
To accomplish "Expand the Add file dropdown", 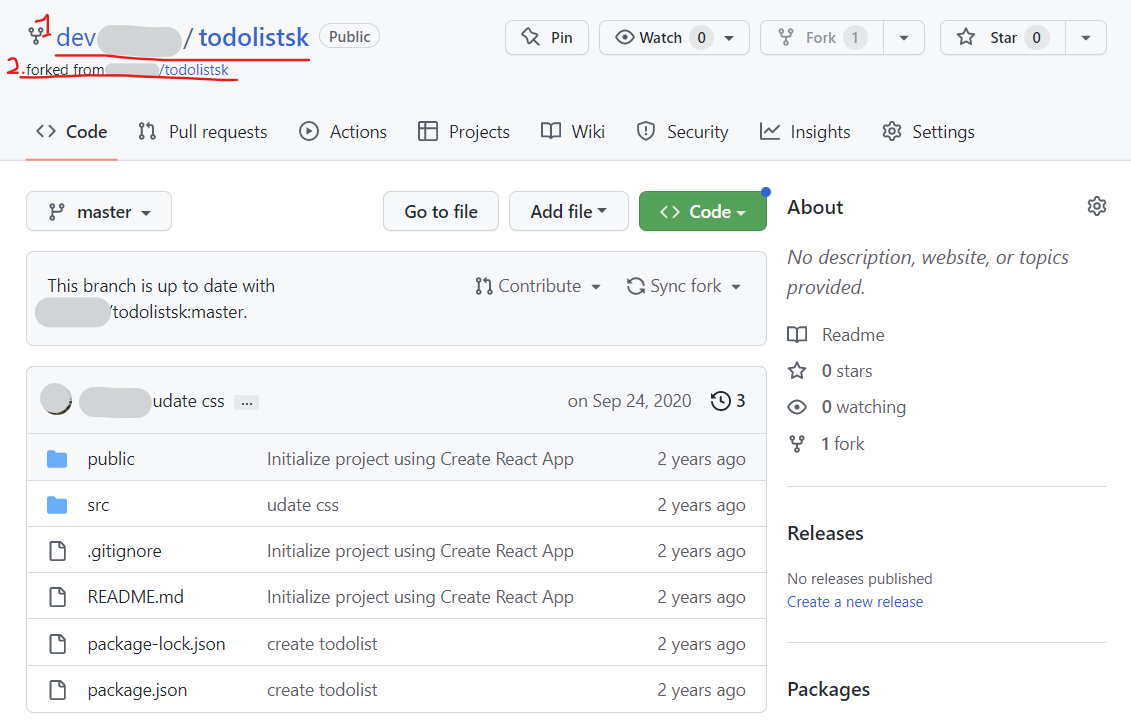I will [x=568, y=211].
